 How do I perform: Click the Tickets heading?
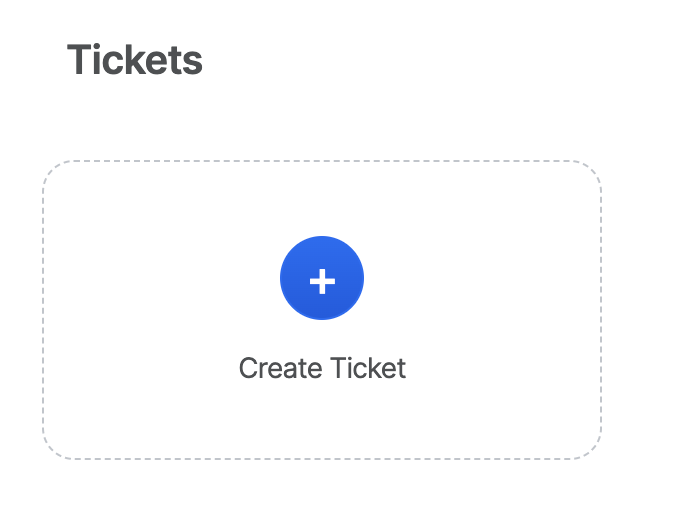[135, 60]
